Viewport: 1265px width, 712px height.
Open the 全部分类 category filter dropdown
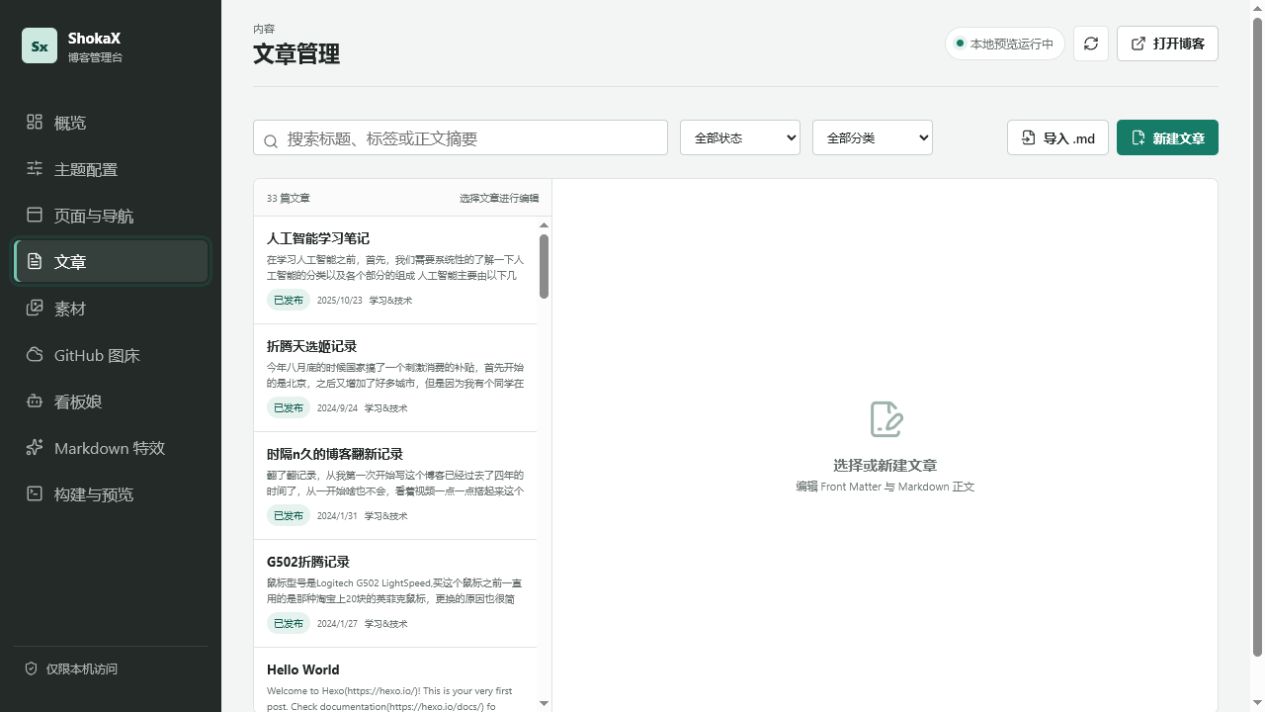coord(872,138)
